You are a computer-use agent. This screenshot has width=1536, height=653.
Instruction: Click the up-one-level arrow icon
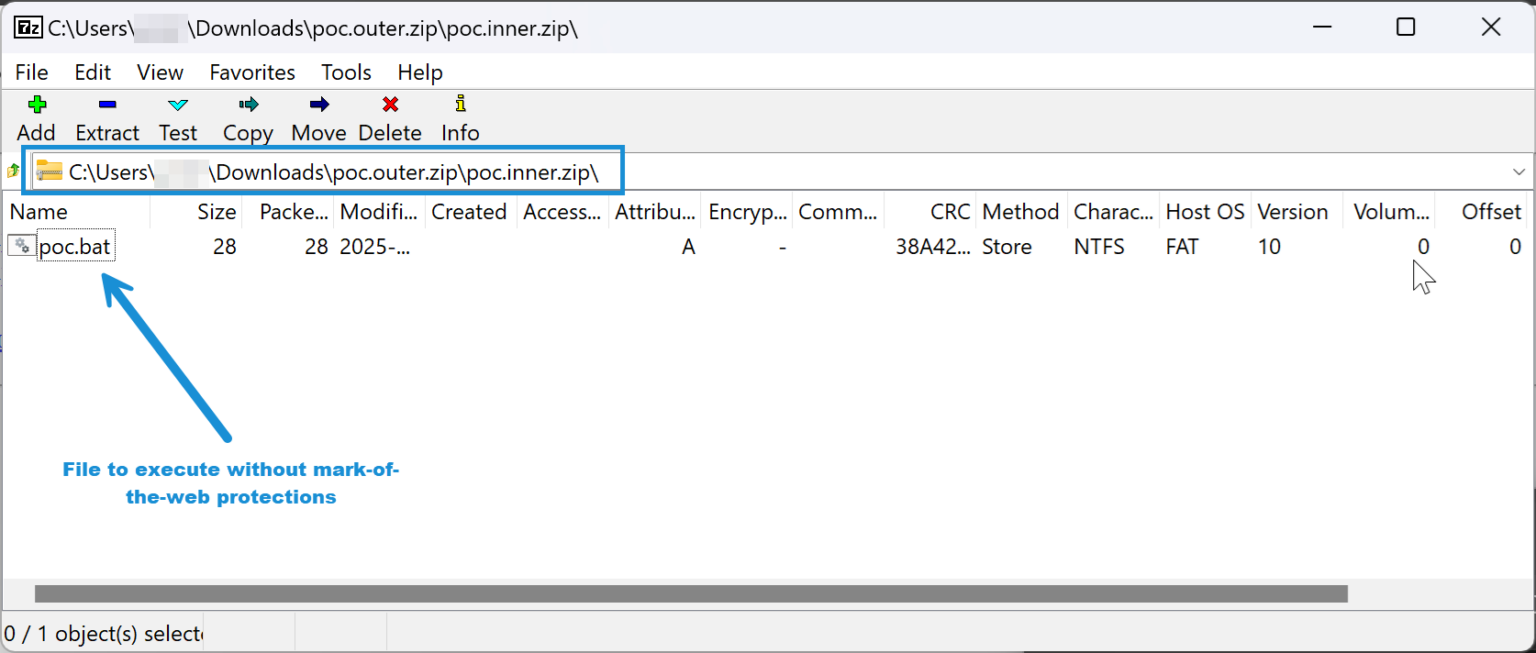click(12, 170)
